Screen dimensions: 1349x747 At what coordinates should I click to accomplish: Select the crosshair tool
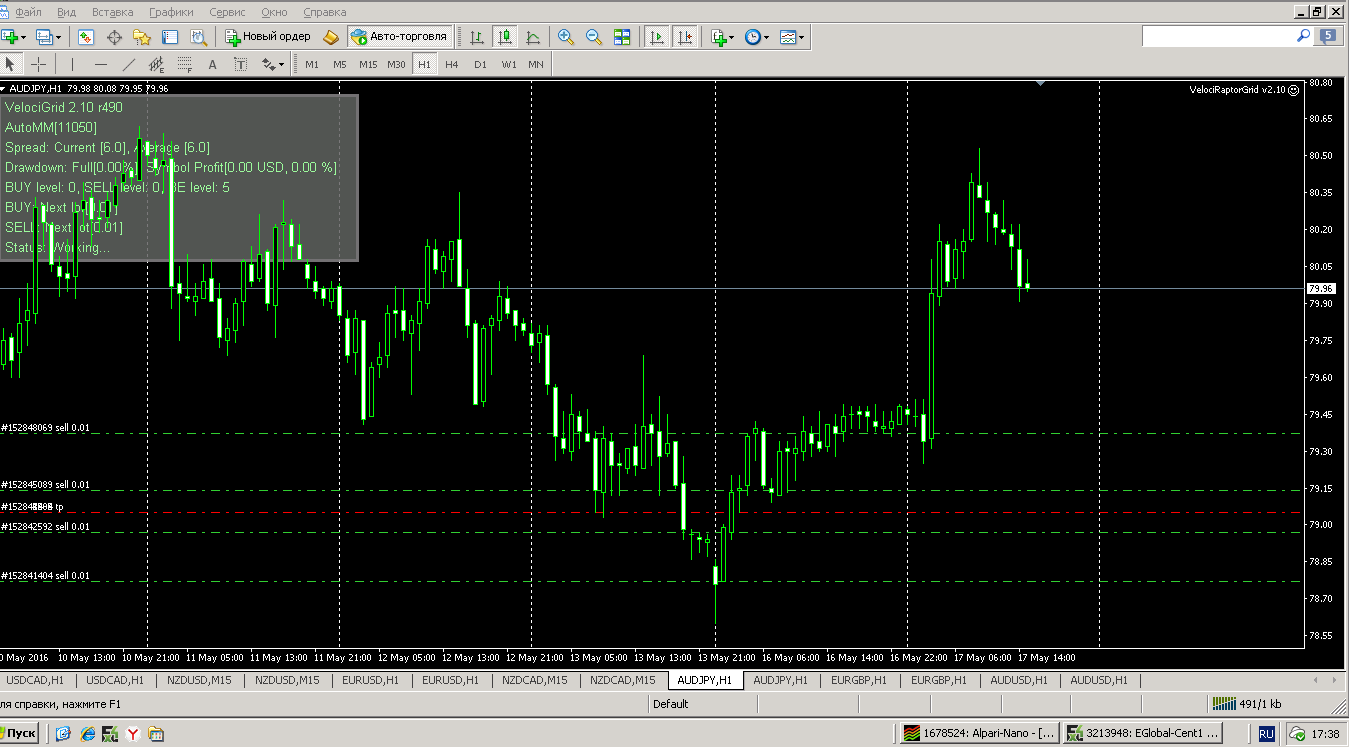pos(38,64)
